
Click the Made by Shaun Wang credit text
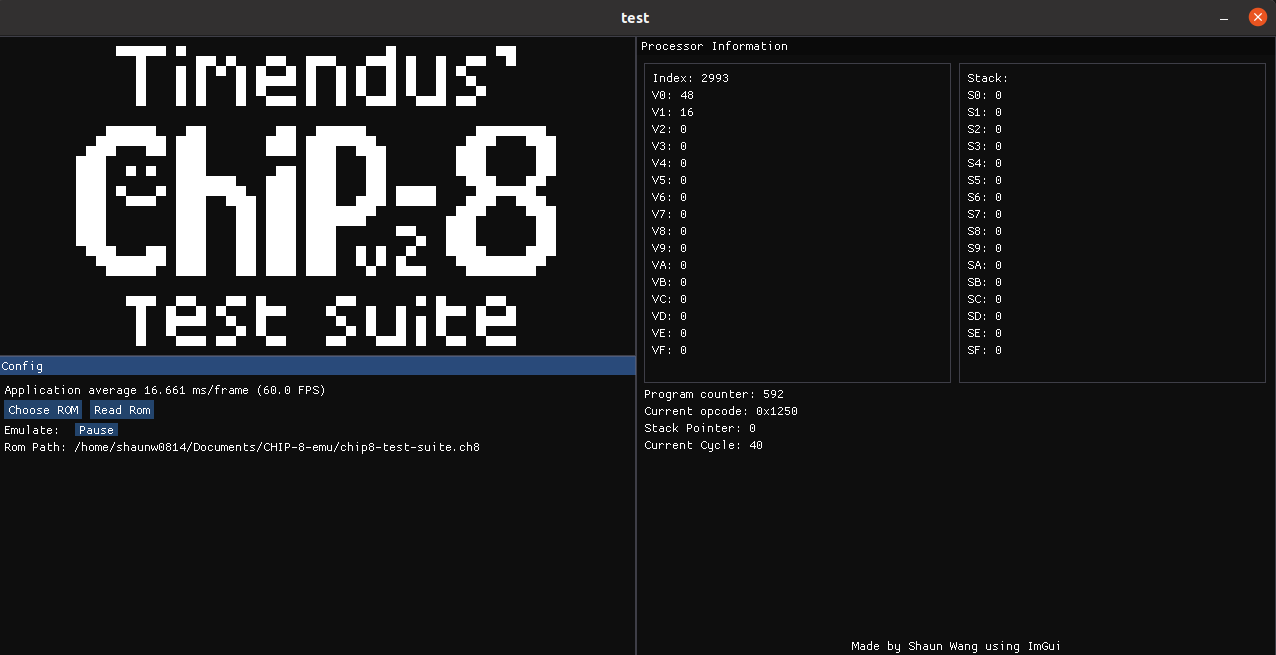tap(955, 646)
